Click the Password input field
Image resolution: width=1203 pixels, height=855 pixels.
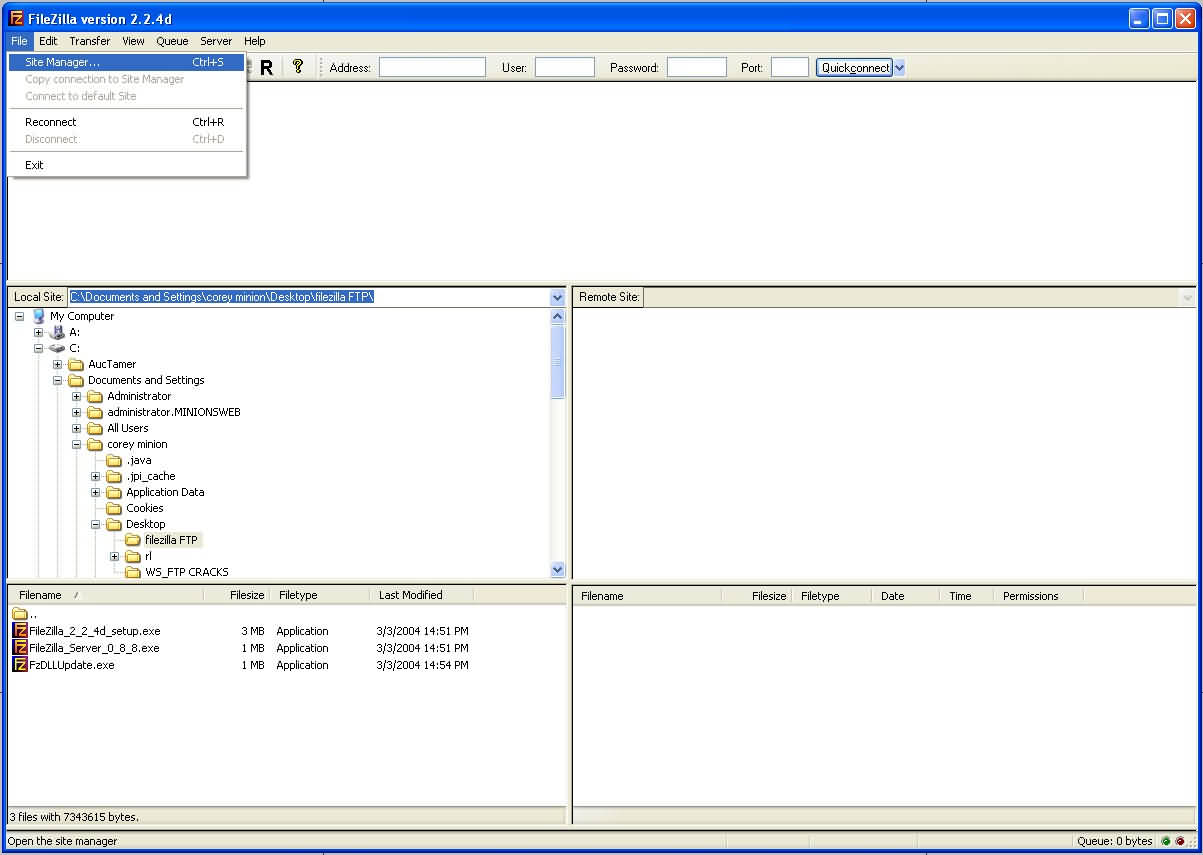point(697,67)
